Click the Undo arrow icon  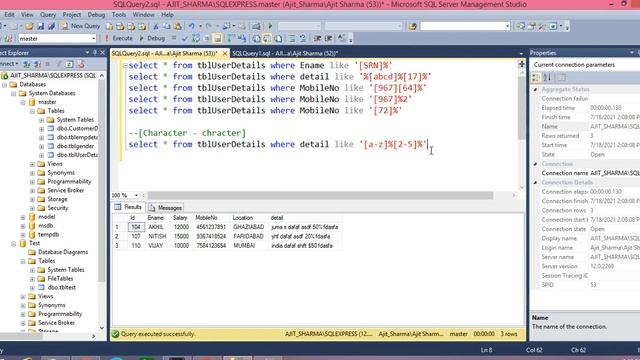[191, 26]
